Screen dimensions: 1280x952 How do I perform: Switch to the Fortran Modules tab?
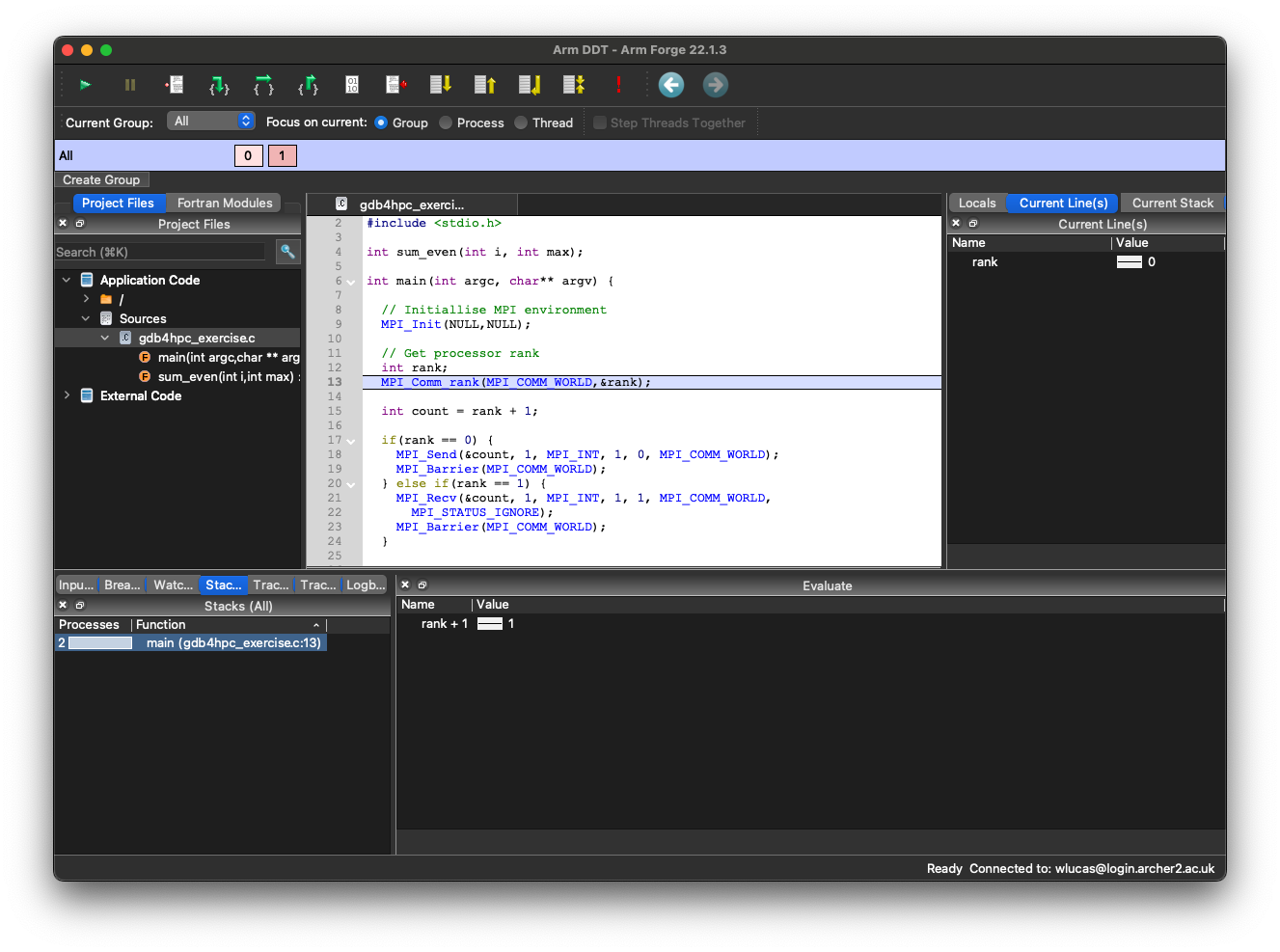(225, 203)
